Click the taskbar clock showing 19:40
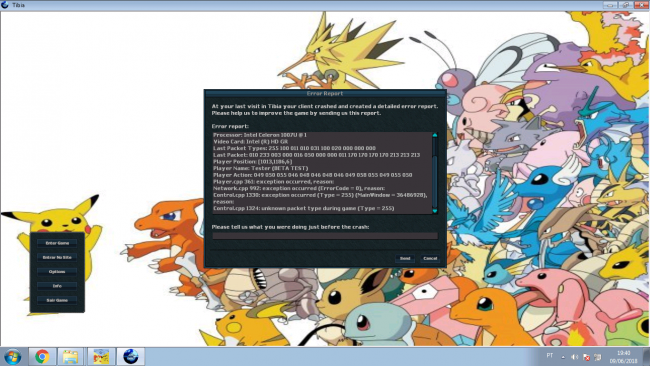 (623, 357)
